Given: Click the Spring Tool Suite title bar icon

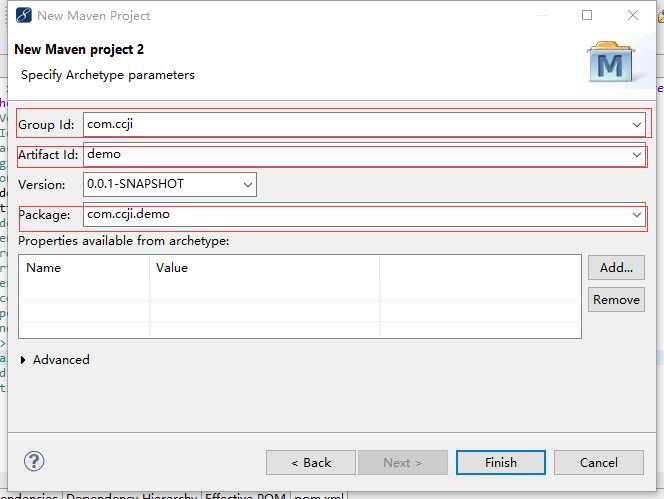Looking at the screenshot, I should click(x=24, y=15).
